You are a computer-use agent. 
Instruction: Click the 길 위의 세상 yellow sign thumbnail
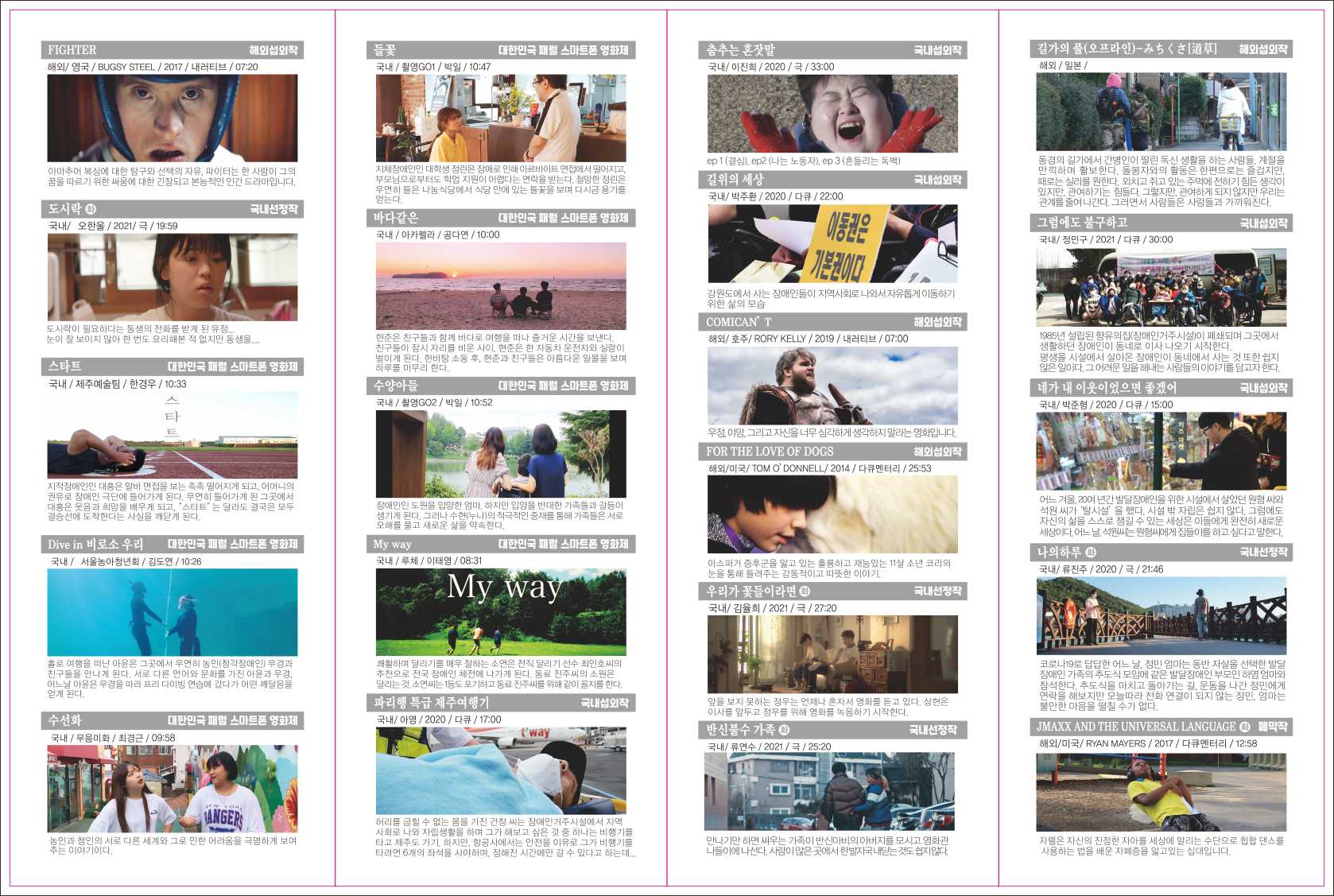(832, 243)
